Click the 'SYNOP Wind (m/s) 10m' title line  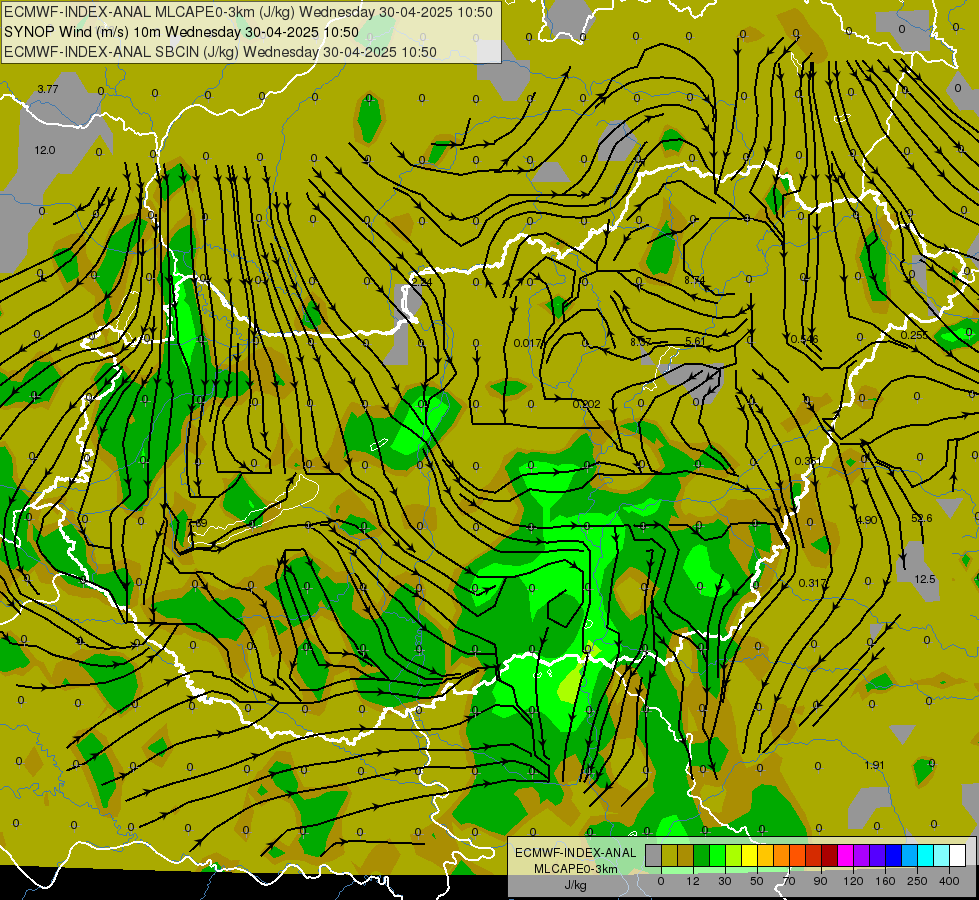[181, 32]
